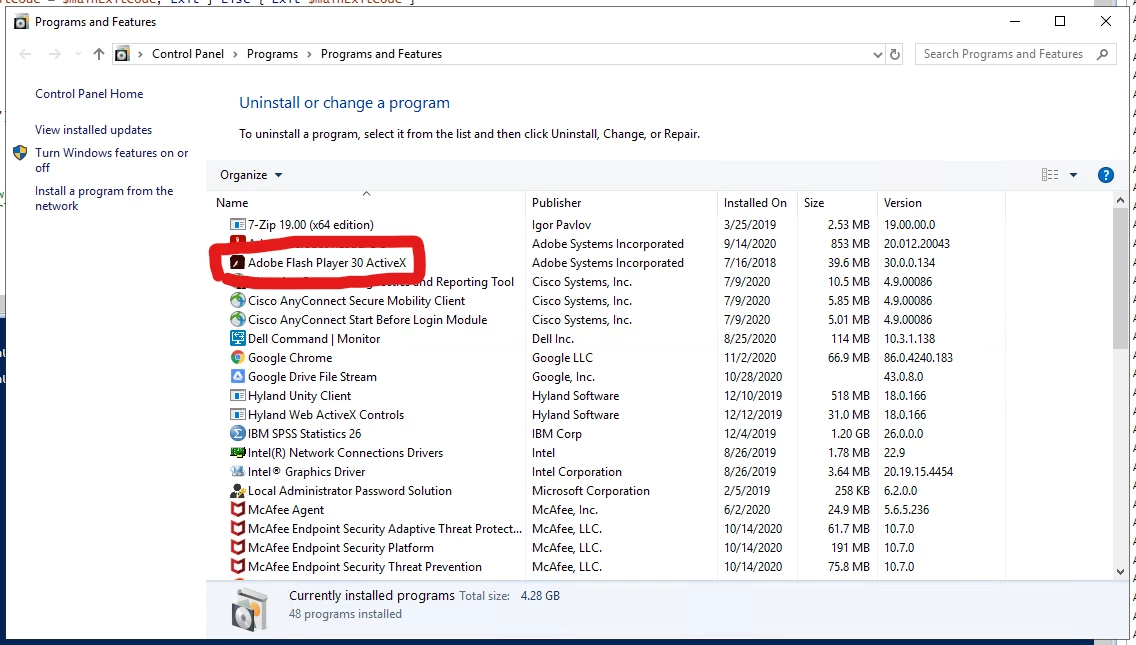Click the list scrollbar up arrow

[1120, 200]
